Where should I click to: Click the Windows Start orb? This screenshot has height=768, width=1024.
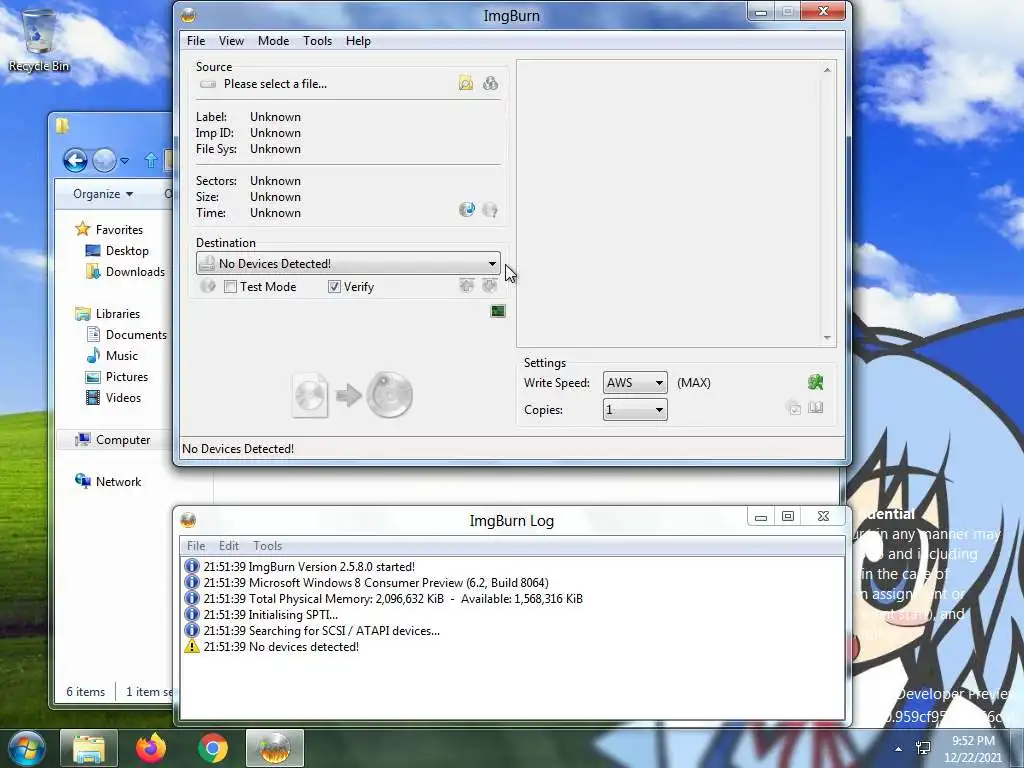coord(27,748)
